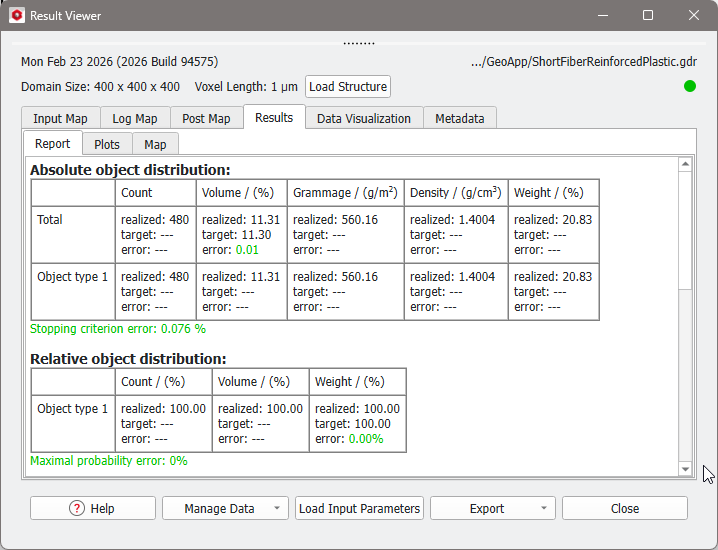Click the 'Voxel Length: 1 µm' text
718x550 pixels.
click(246, 87)
